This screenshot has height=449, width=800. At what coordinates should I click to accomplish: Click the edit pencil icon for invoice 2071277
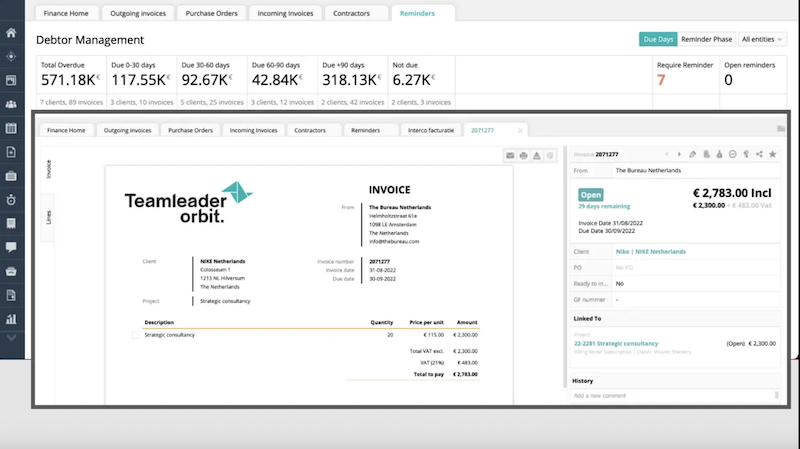tap(692, 154)
